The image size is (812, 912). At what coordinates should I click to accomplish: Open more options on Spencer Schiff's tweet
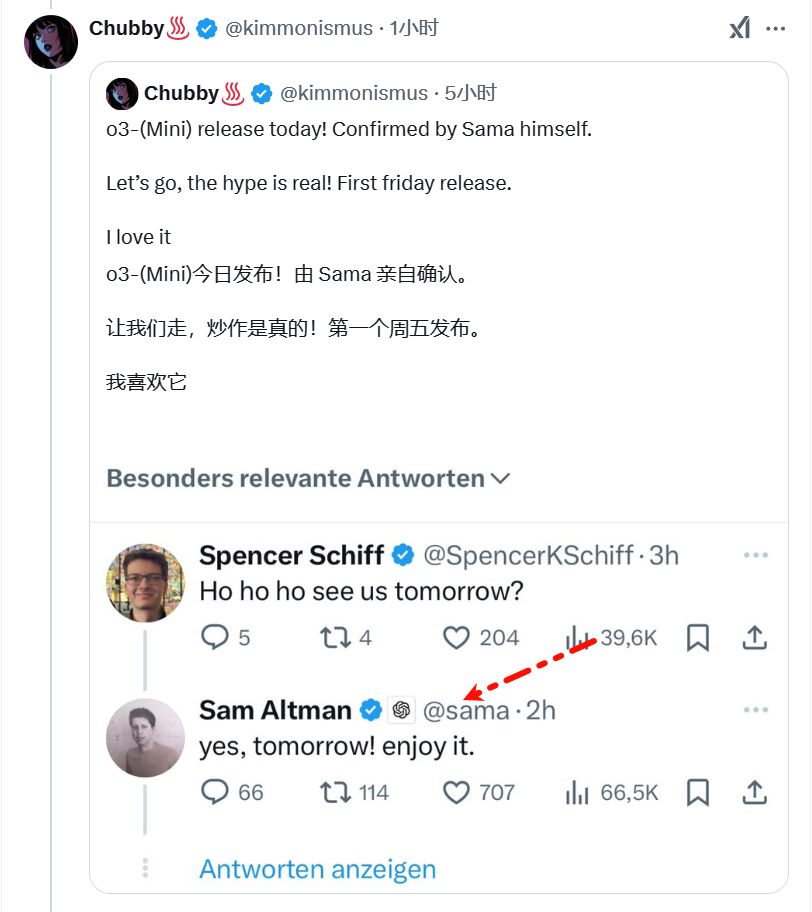point(755,555)
